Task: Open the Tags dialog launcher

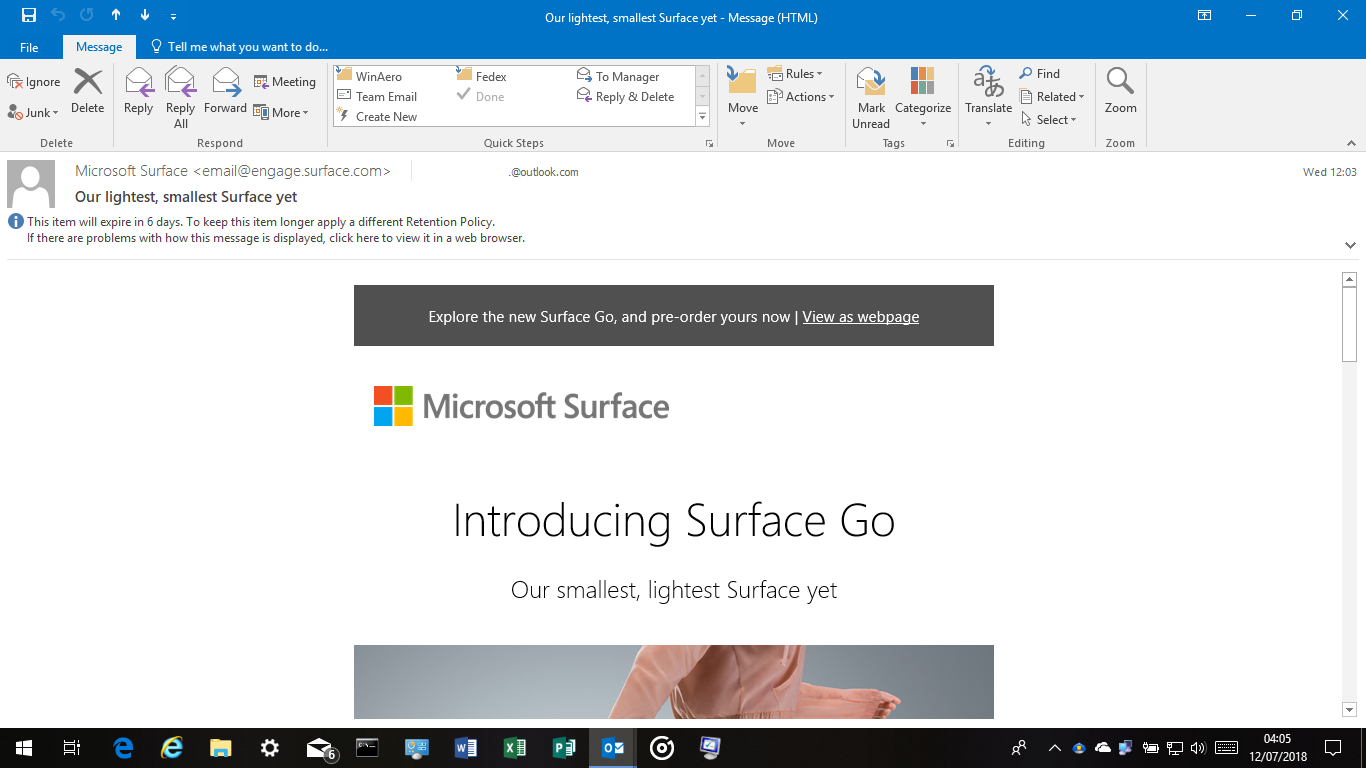Action: click(950, 144)
